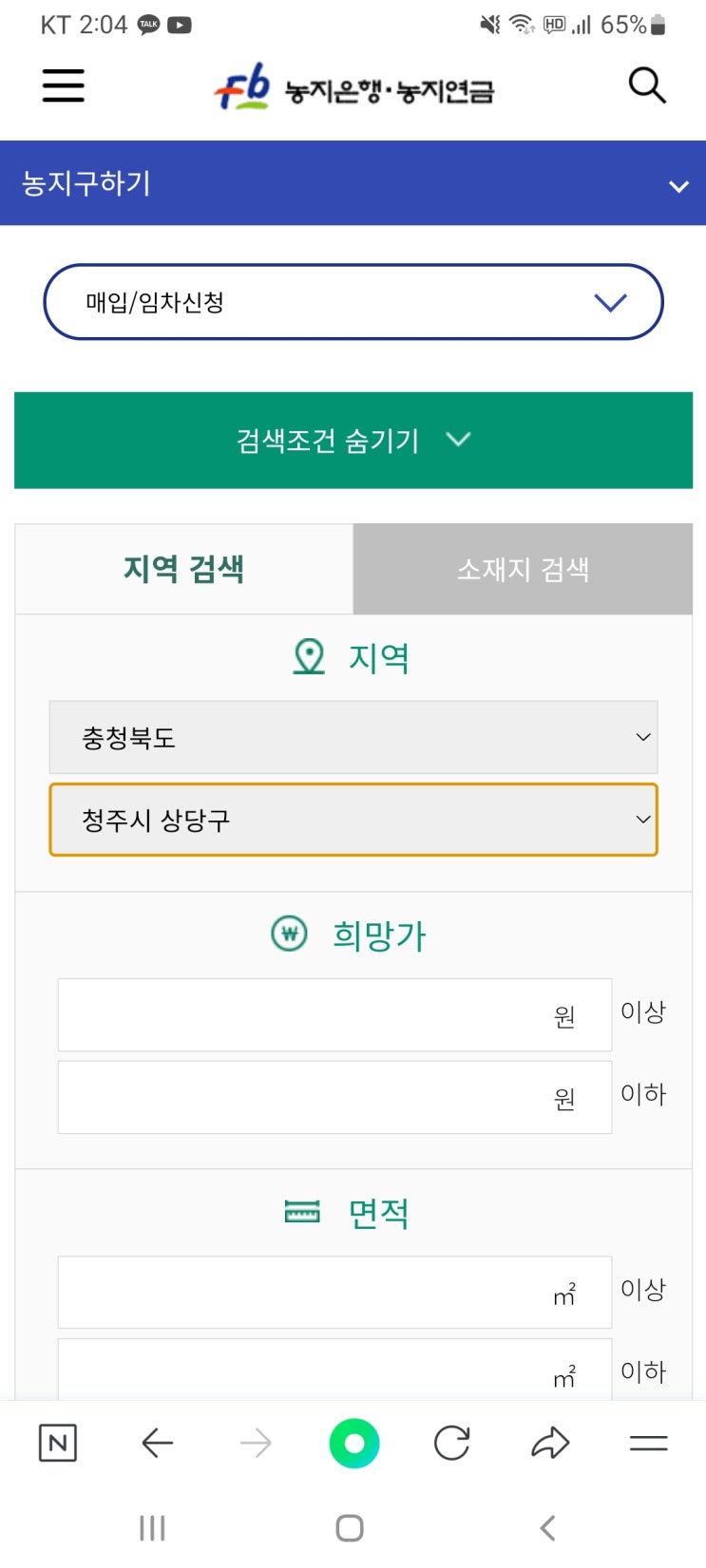The height and width of the screenshot is (1568, 706).
Task: Tap the magnifying glass search icon
Action: (x=647, y=85)
